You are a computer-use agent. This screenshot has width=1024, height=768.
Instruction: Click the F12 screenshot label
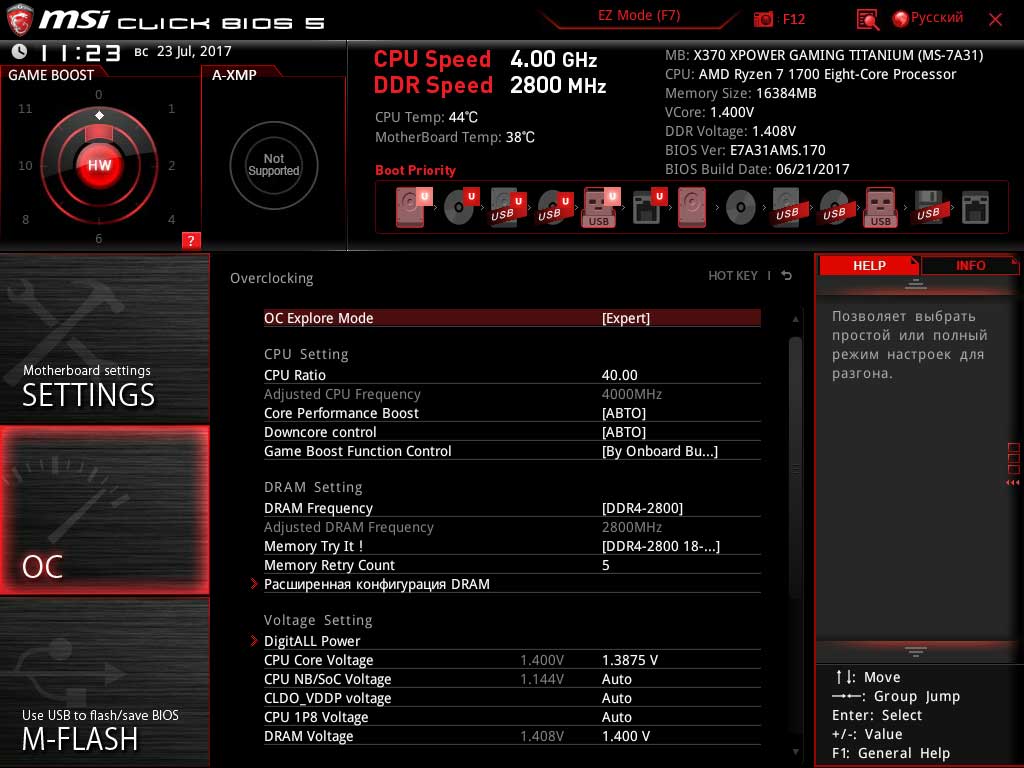(x=793, y=19)
